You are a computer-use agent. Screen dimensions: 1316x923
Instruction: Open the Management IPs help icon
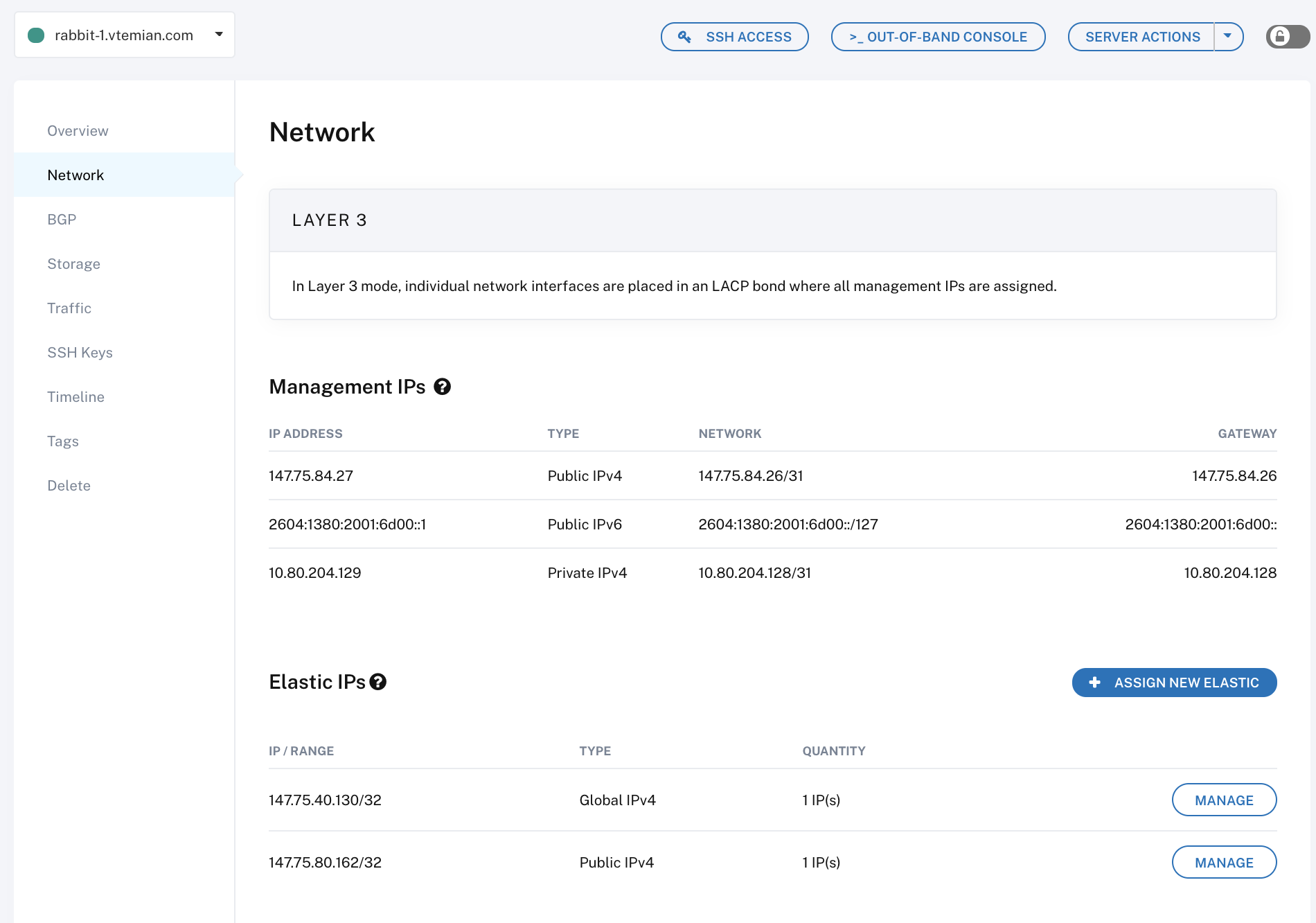[443, 387]
